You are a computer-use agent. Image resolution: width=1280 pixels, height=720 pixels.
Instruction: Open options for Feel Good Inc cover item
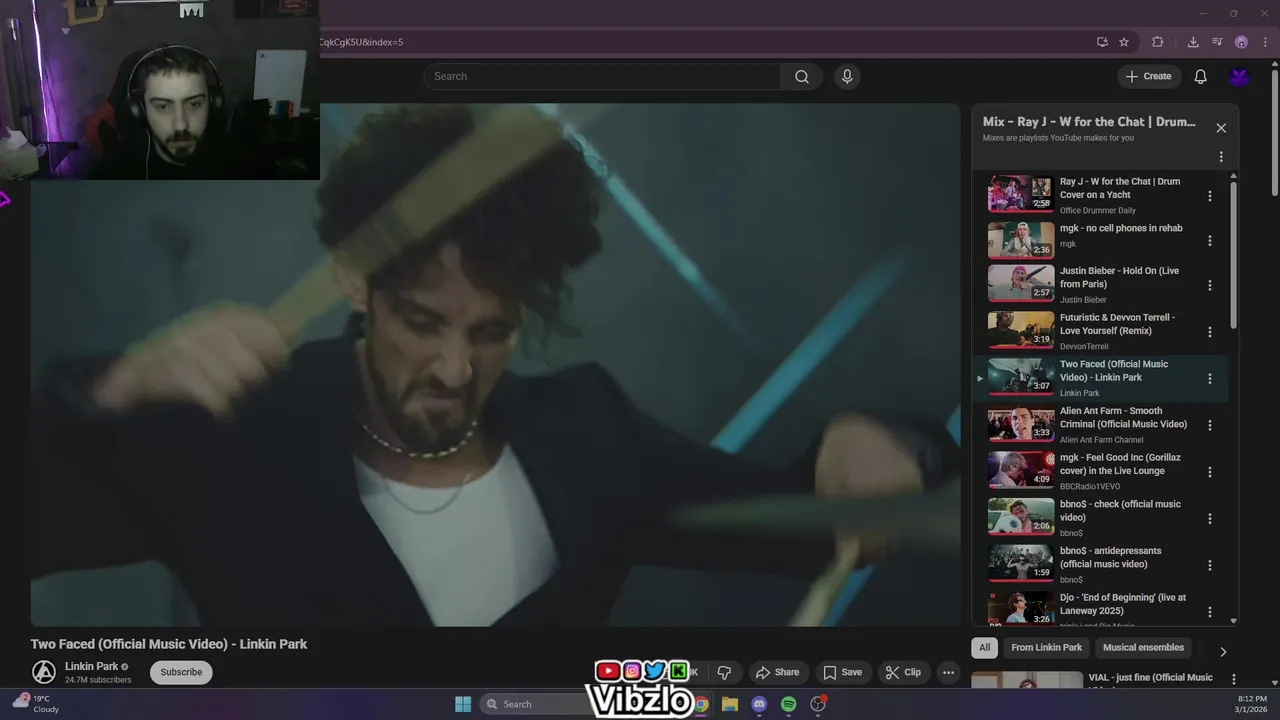(x=1210, y=472)
